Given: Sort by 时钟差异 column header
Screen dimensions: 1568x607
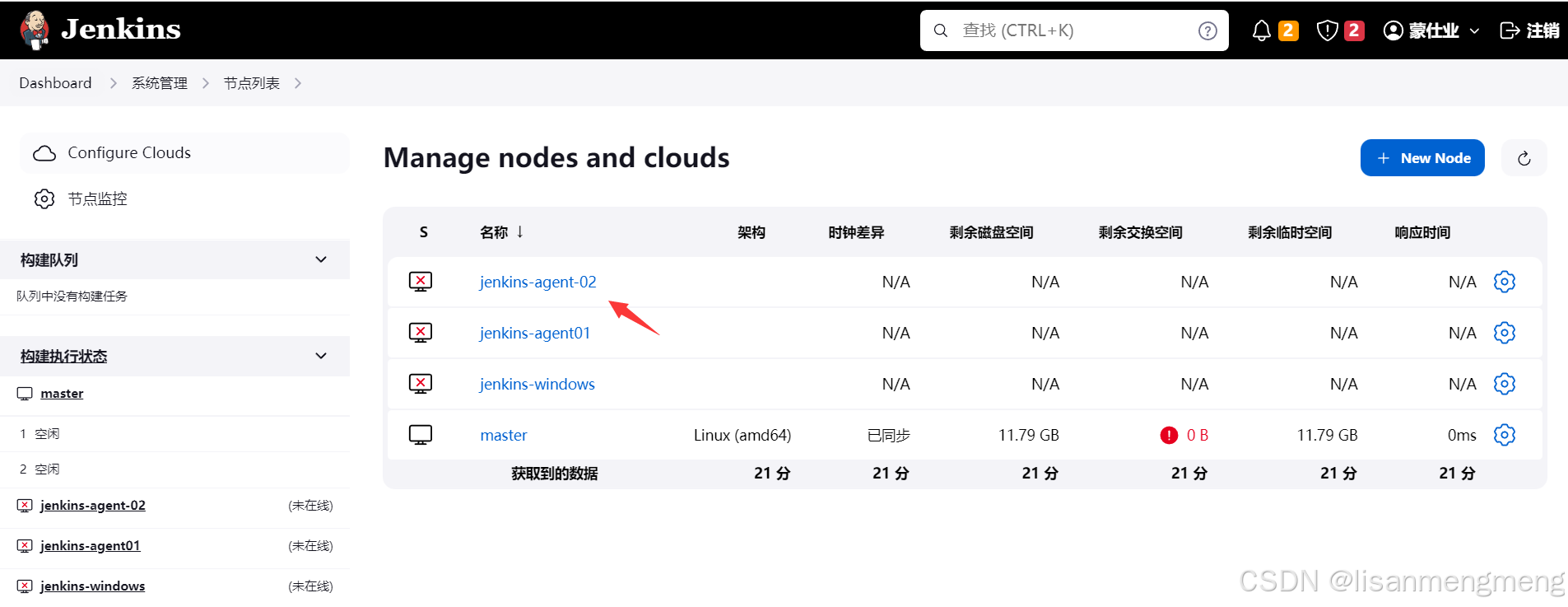Looking at the screenshot, I should tap(856, 232).
